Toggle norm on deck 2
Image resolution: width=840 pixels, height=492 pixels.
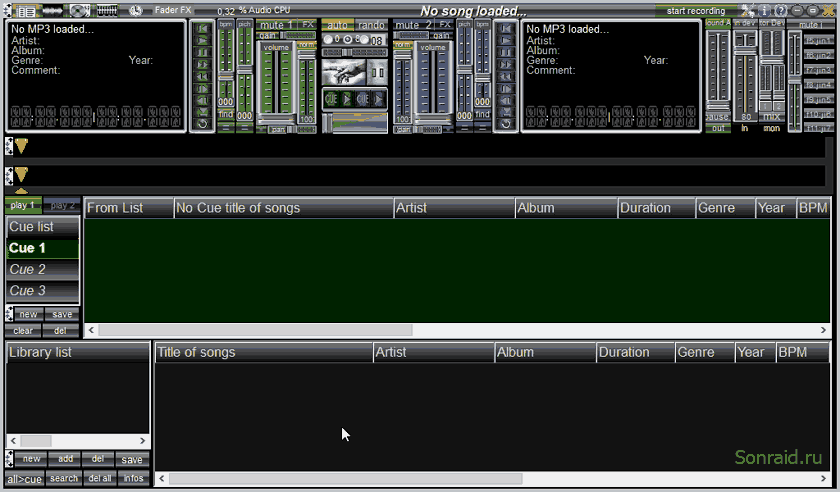click(402, 45)
